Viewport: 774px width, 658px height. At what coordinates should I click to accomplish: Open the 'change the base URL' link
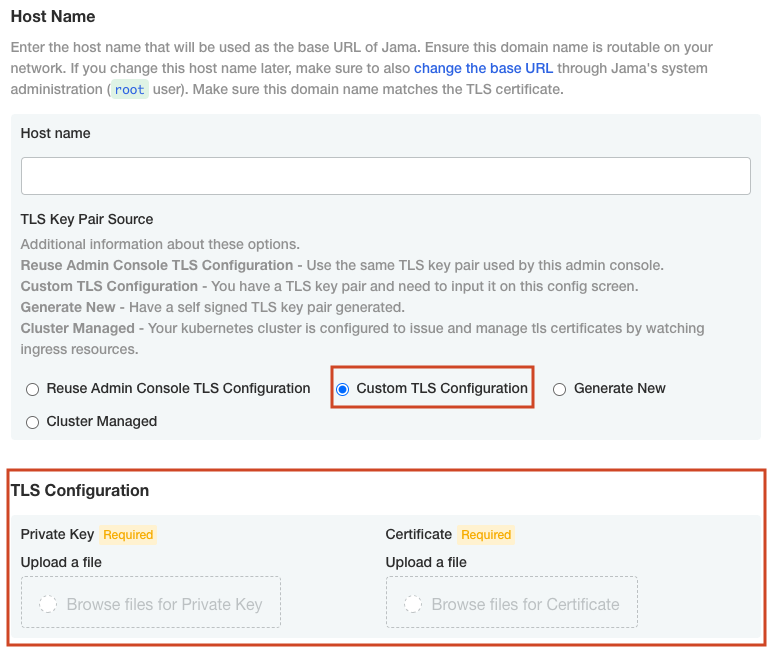pos(483,68)
